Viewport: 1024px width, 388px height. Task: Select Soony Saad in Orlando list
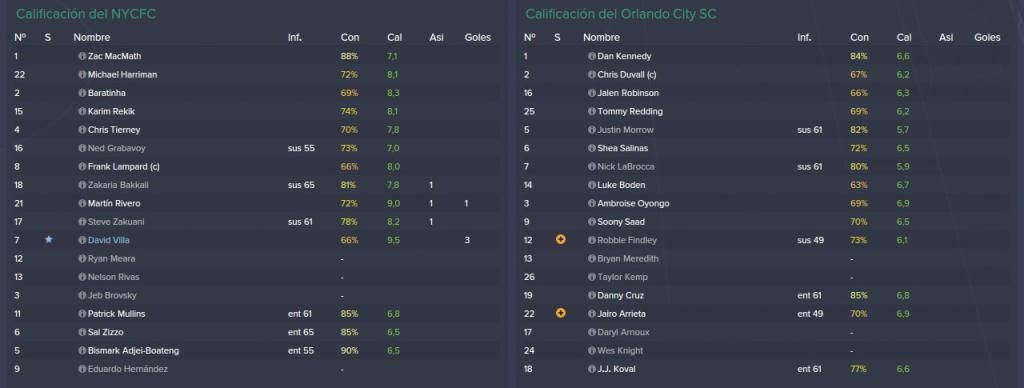pos(620,222)
